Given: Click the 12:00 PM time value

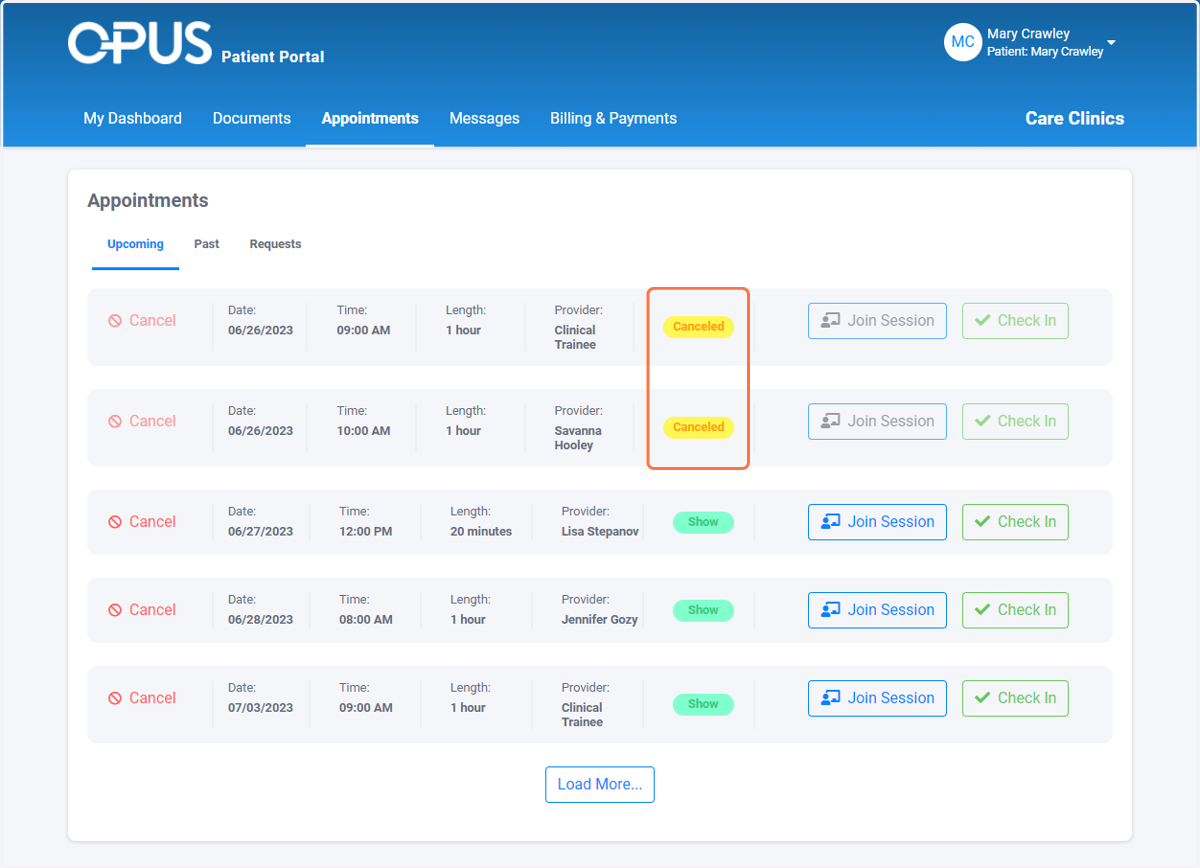Looking at the screenshot, I should (366, 532).
